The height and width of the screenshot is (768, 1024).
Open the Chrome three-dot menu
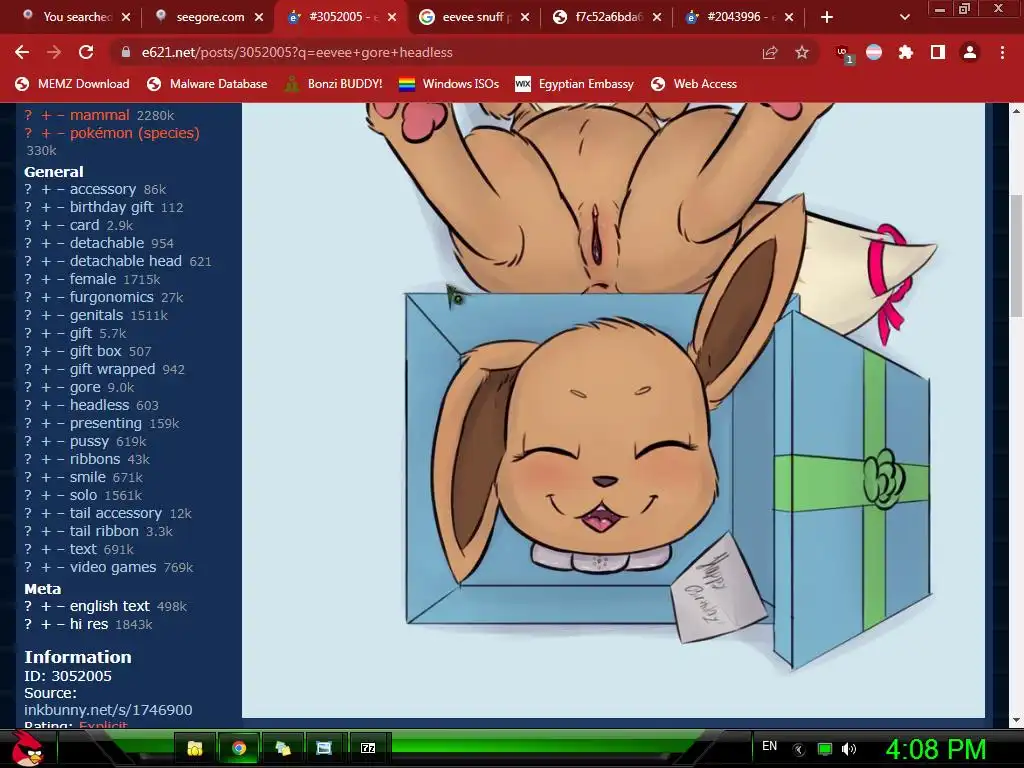point(1002,52)
